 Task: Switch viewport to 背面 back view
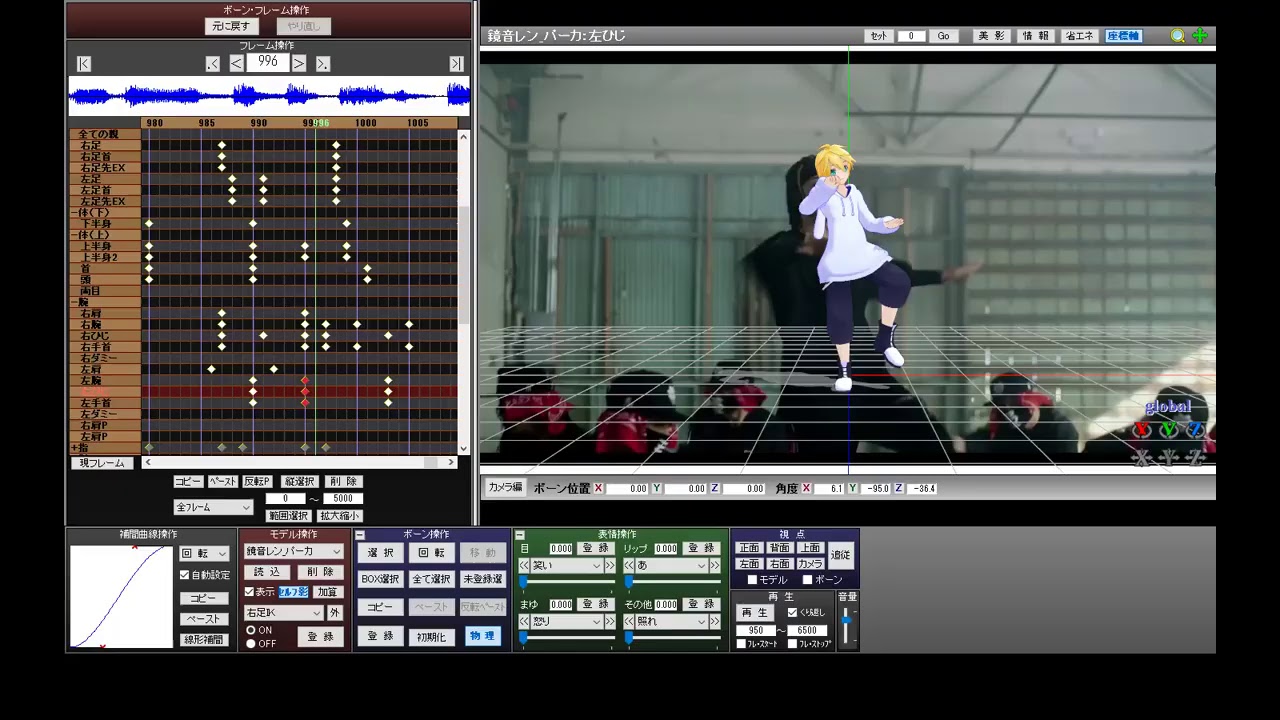point(780,548)
